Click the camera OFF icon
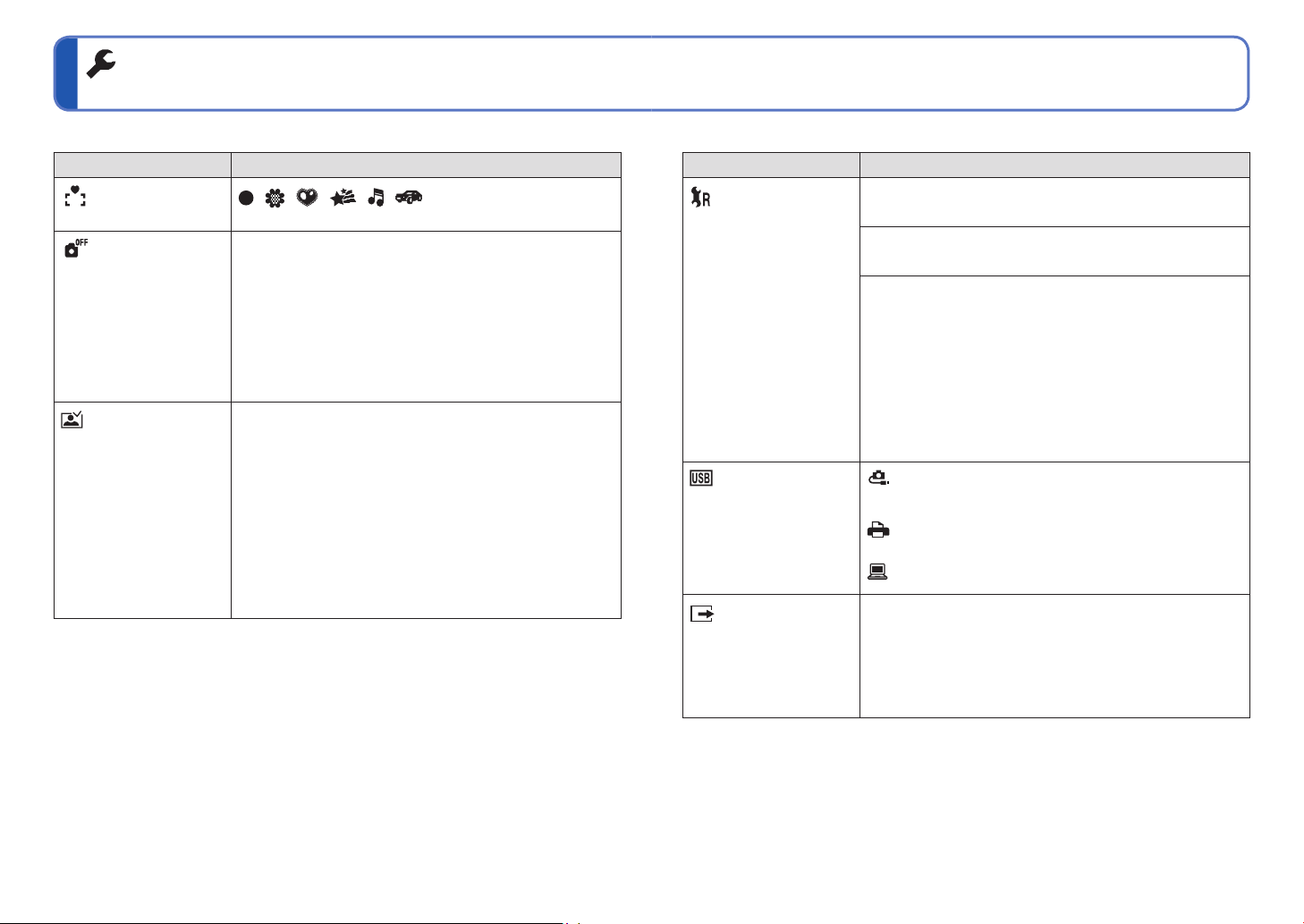Screen dimensions: 1304x924 pos(75,247)
